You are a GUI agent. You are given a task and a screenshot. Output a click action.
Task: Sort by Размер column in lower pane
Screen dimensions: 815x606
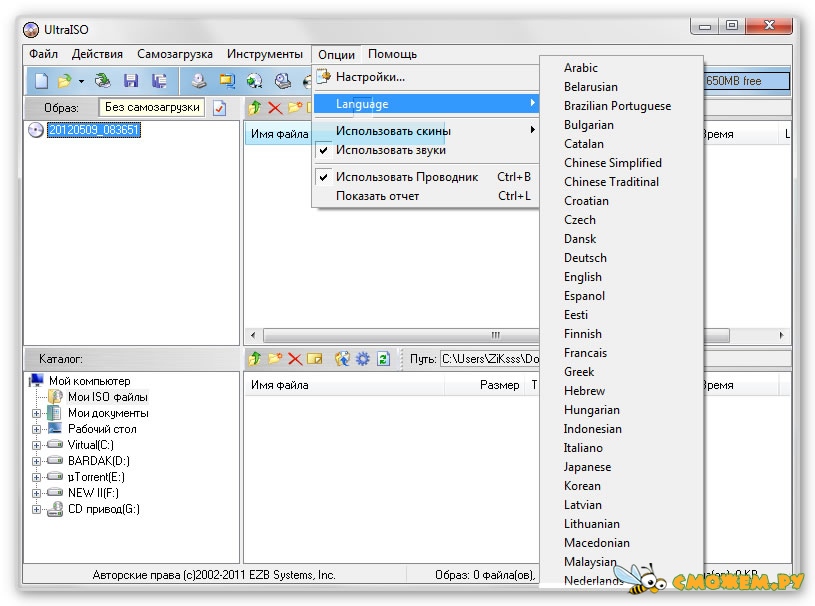click(486, 385)
